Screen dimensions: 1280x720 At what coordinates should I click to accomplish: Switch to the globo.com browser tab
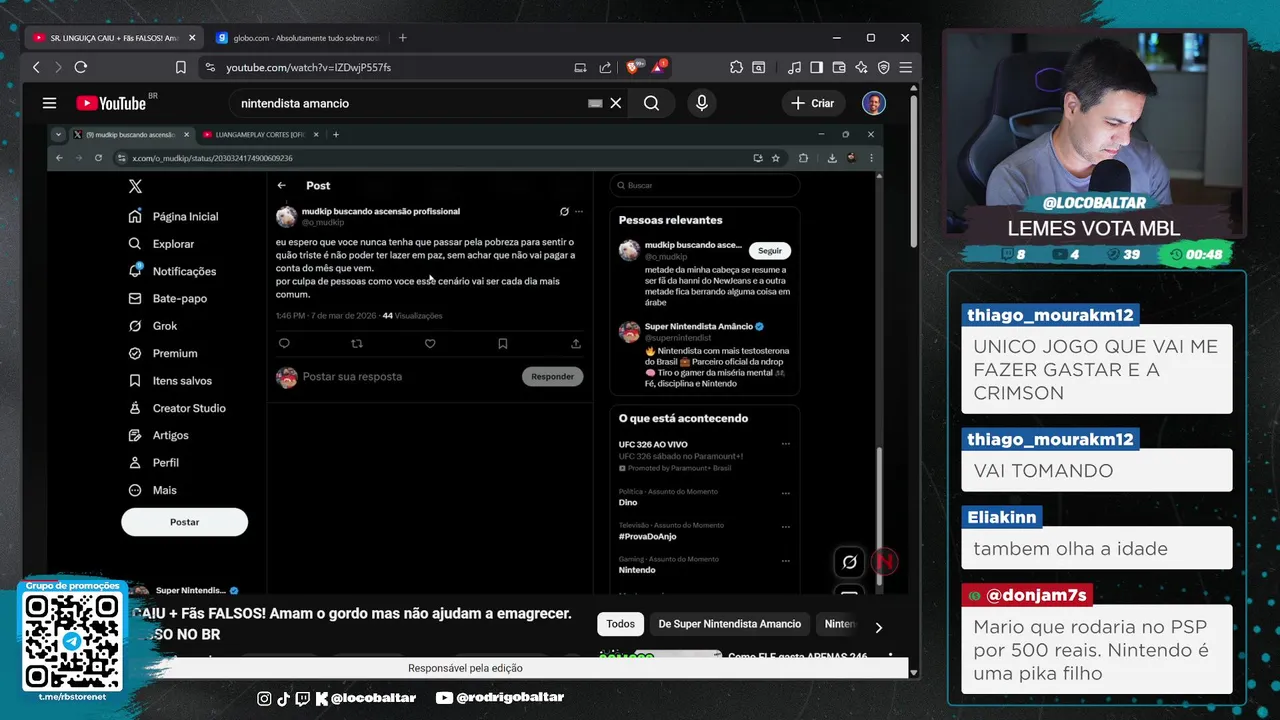pos(297,38)
